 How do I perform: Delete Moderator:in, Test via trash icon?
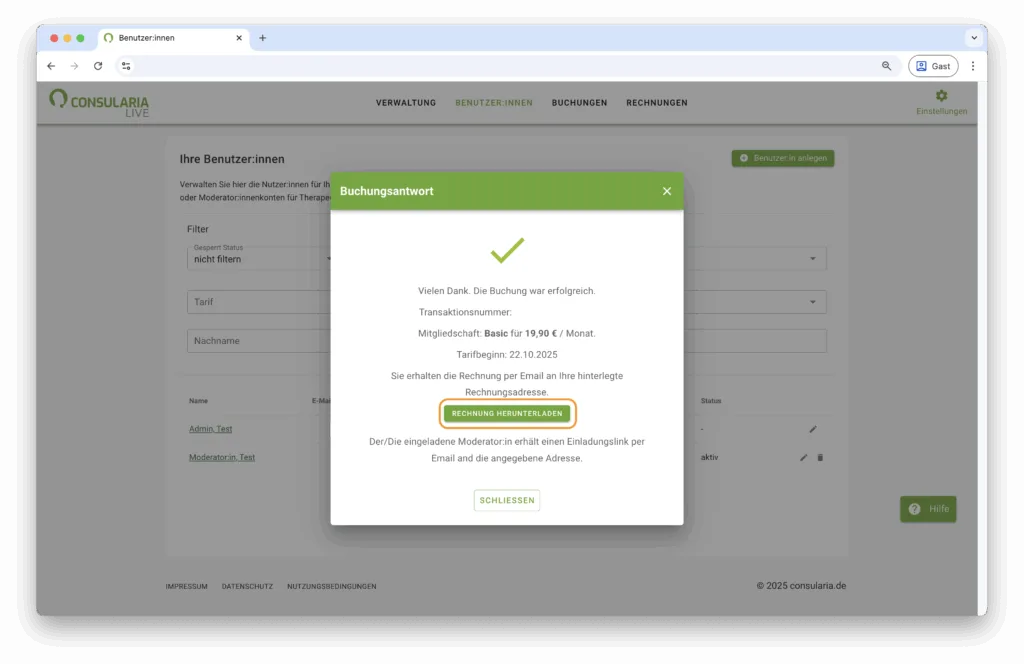pos(820,457)
